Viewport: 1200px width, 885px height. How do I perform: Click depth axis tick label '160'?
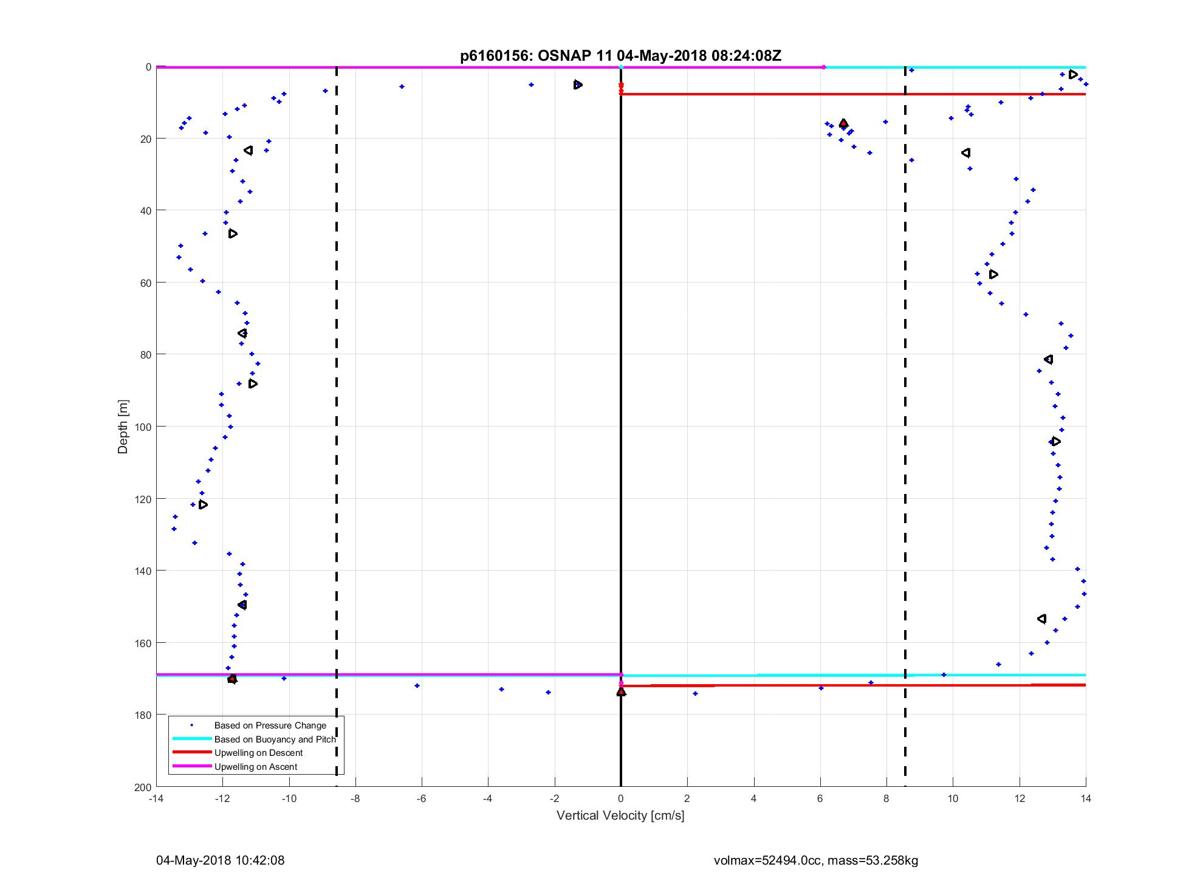[142, 643]
